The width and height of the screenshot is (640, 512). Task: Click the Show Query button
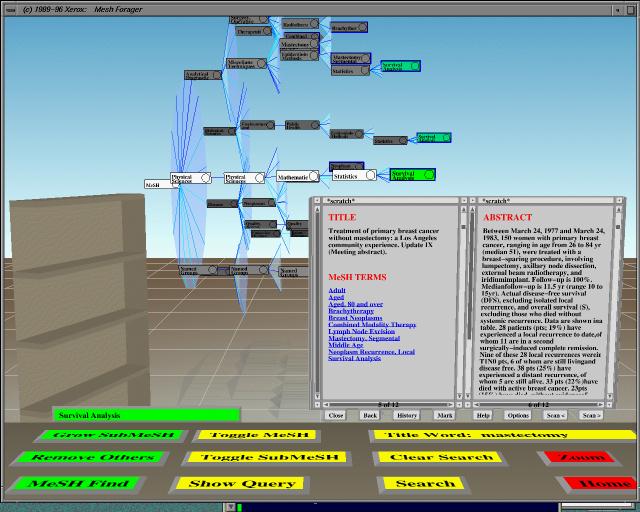point(241,484)
